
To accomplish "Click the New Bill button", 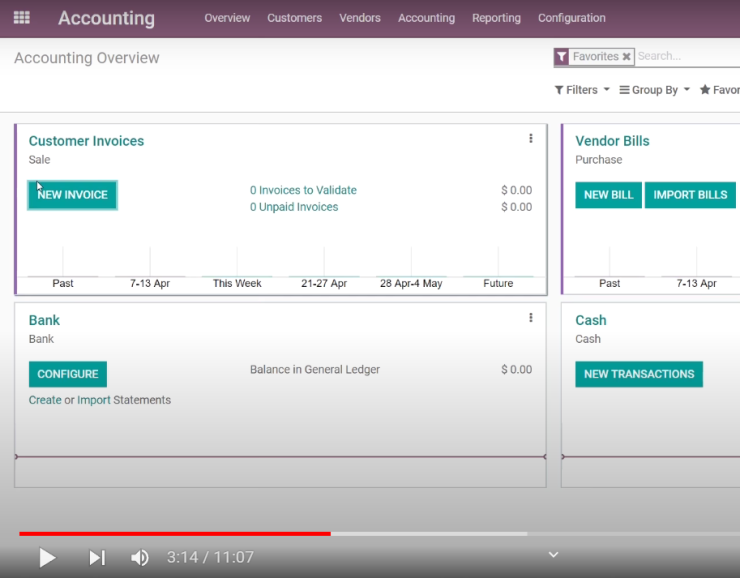I will pyautogui.click(x=608, y=195).
